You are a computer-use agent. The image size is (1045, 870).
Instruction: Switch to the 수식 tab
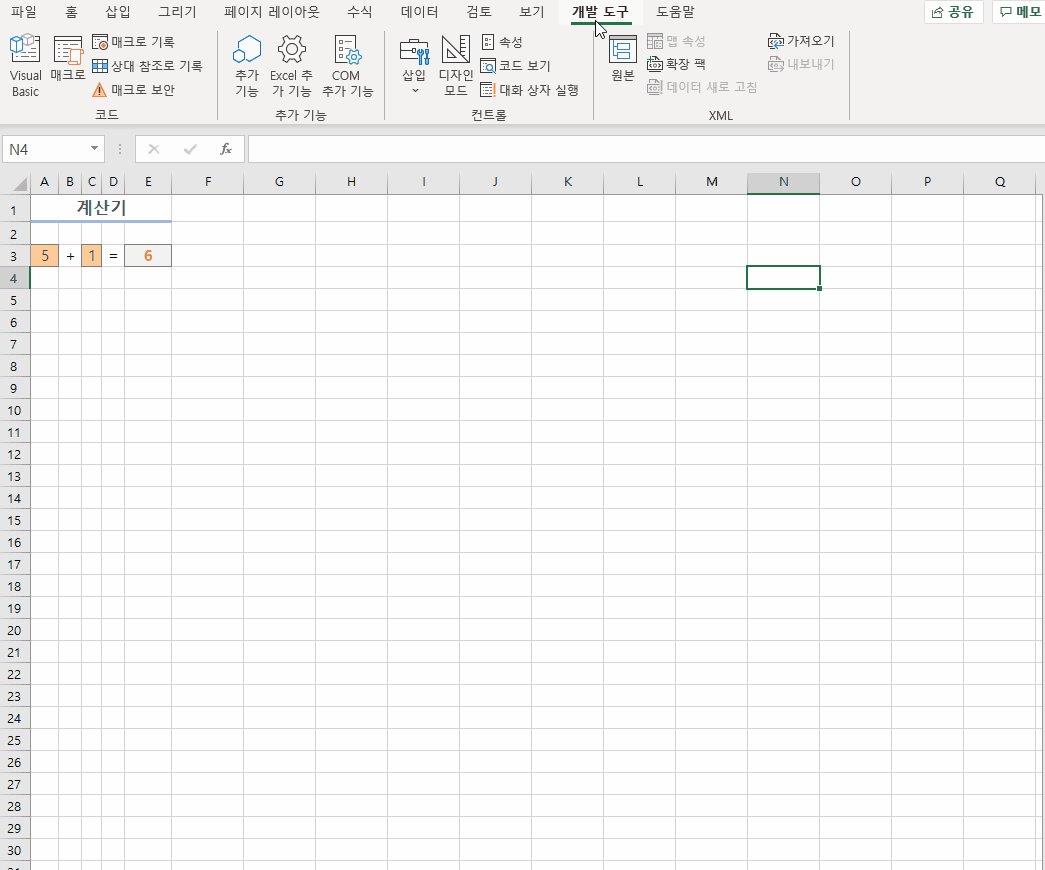360,12
